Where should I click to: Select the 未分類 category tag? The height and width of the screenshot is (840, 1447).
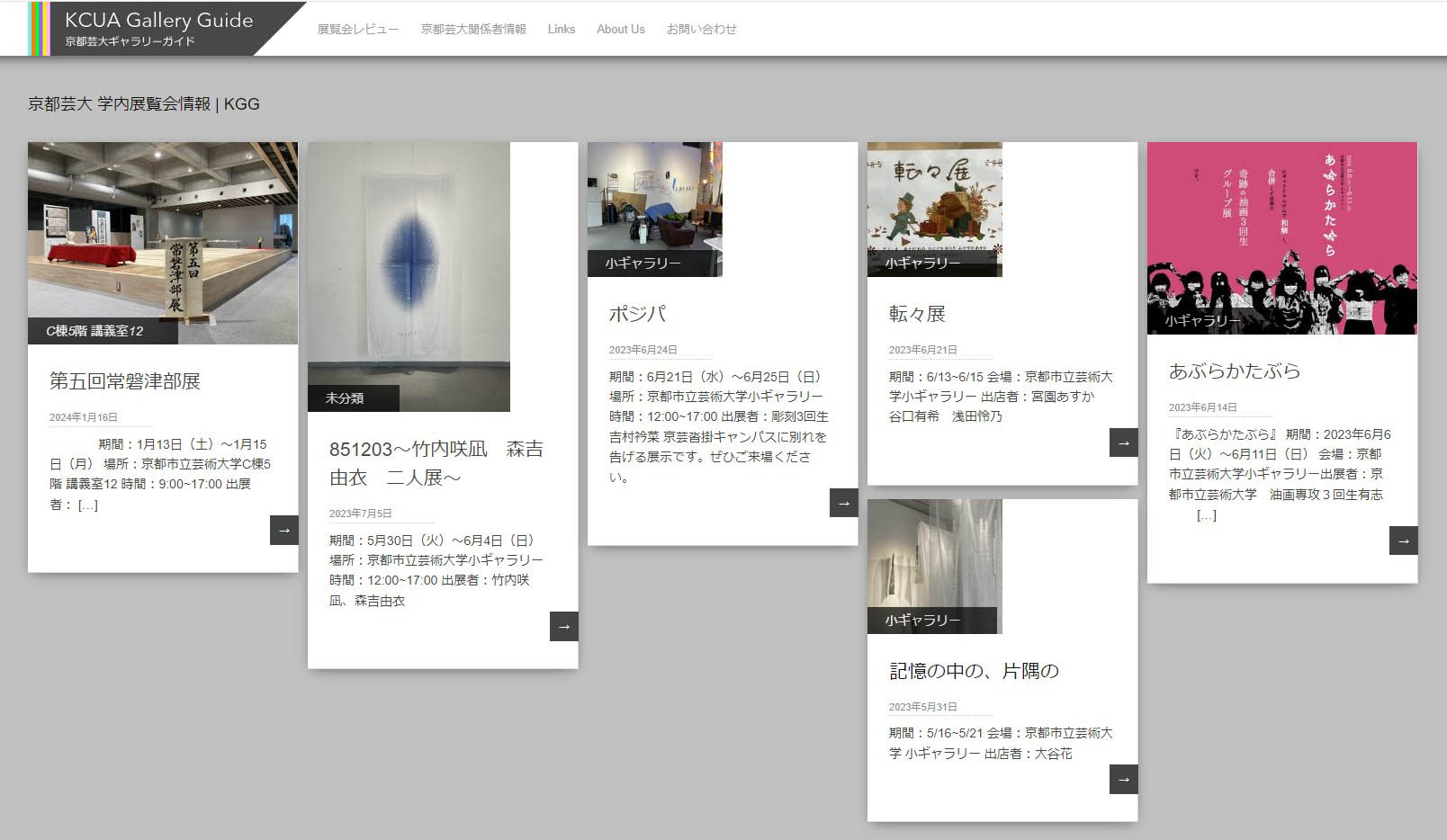[x=345, y=398]
